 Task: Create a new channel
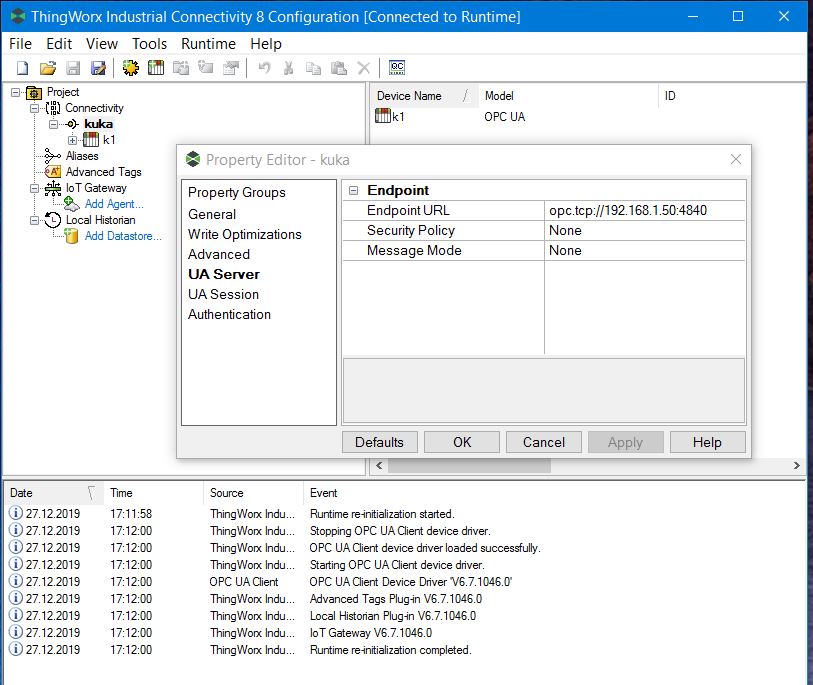(129, 67)
